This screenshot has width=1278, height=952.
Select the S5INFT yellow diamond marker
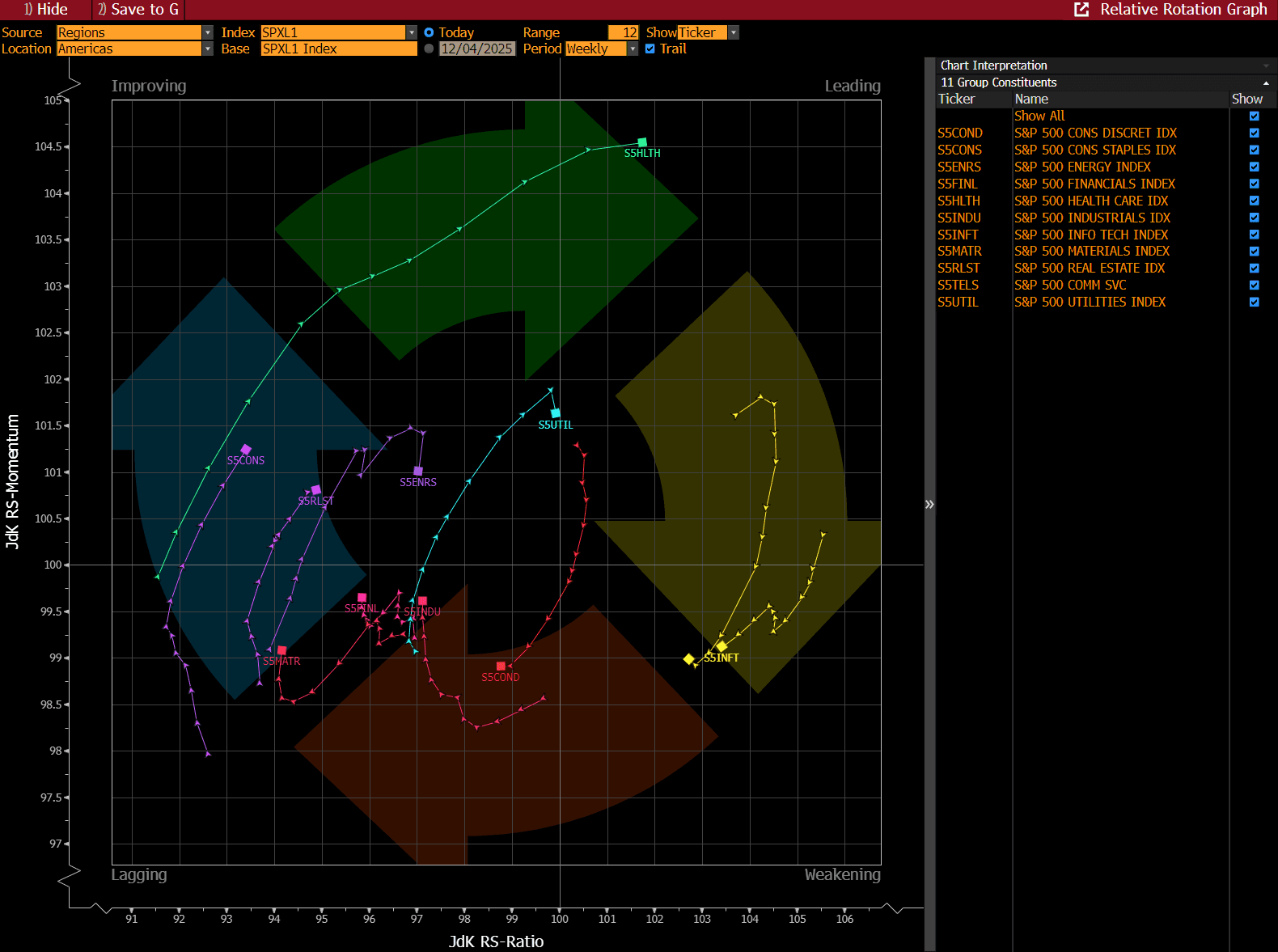(722, 646)
